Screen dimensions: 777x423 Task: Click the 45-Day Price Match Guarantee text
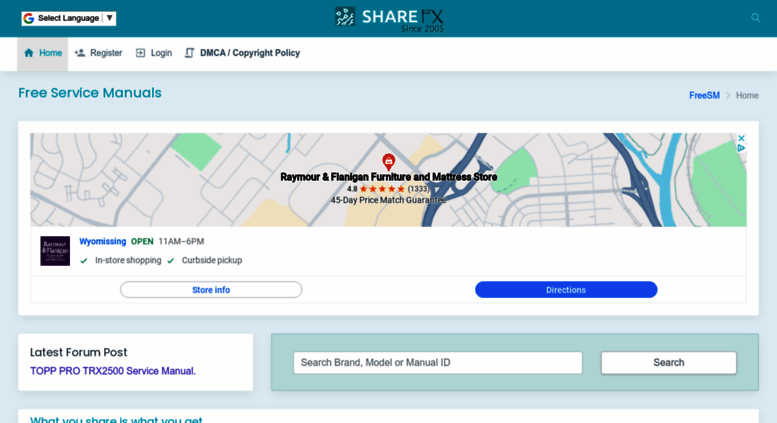(x=388, y=201)
